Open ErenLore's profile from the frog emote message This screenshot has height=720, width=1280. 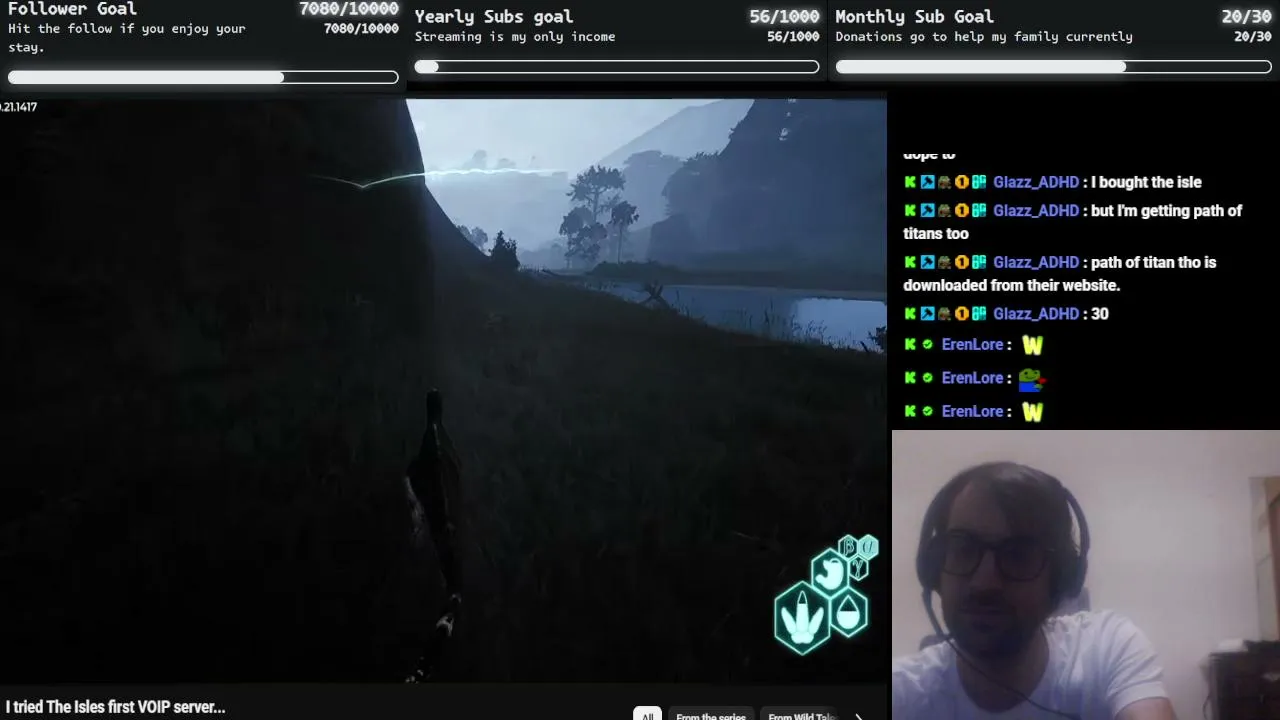tap(972, 378)
